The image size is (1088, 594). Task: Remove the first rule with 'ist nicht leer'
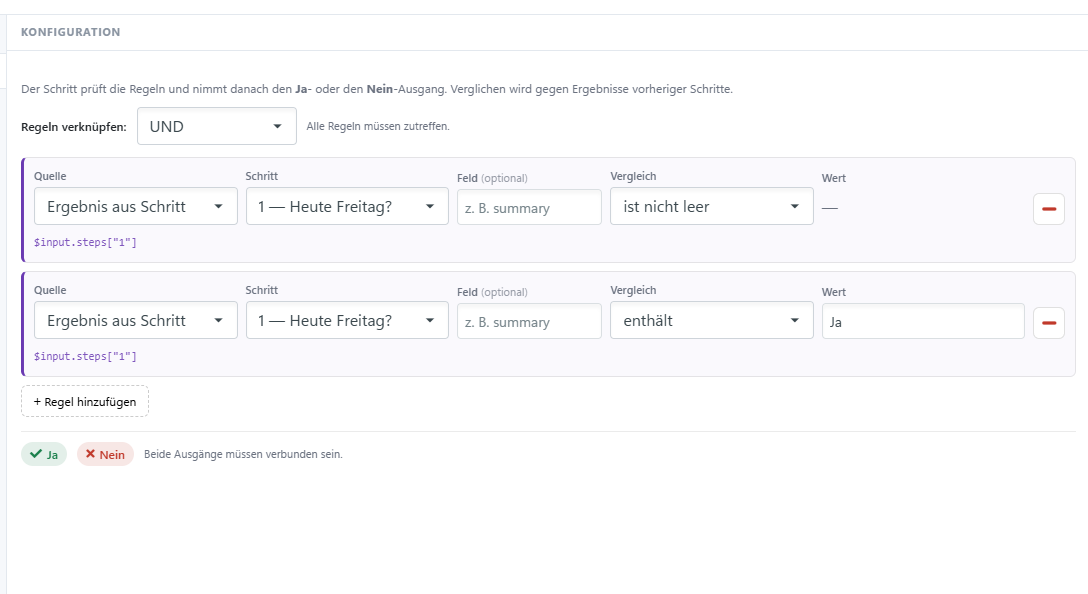tap(1048, 209)
